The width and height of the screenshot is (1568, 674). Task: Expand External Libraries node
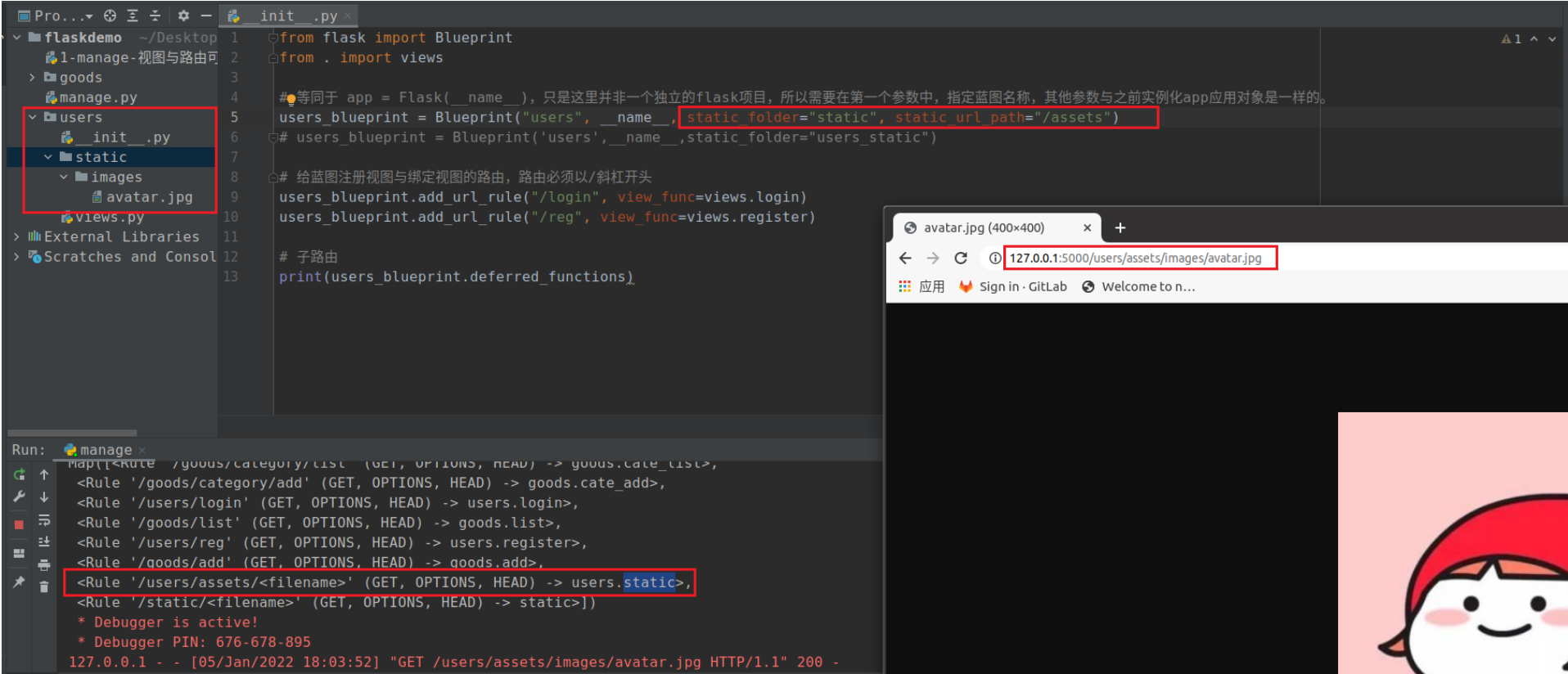[17, 237]
